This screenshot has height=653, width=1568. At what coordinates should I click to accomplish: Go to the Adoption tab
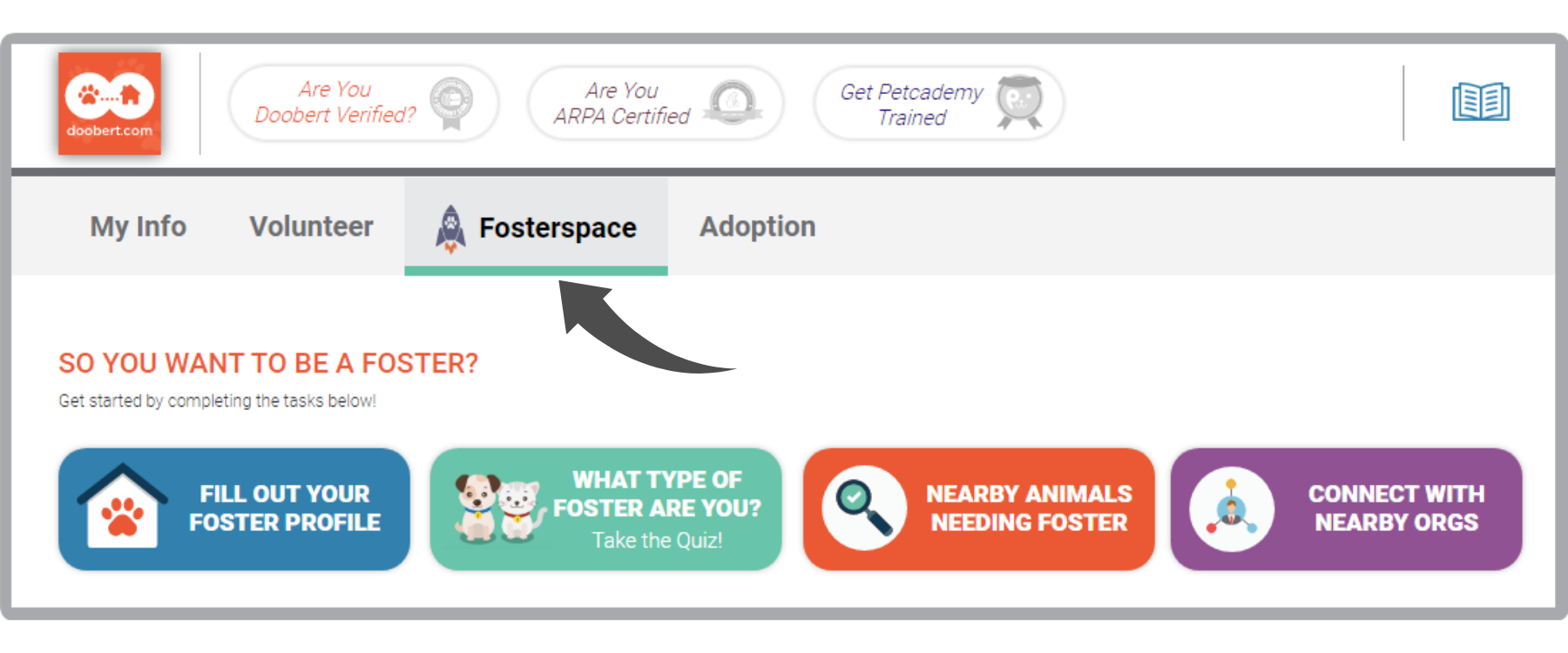click(757, 226)
